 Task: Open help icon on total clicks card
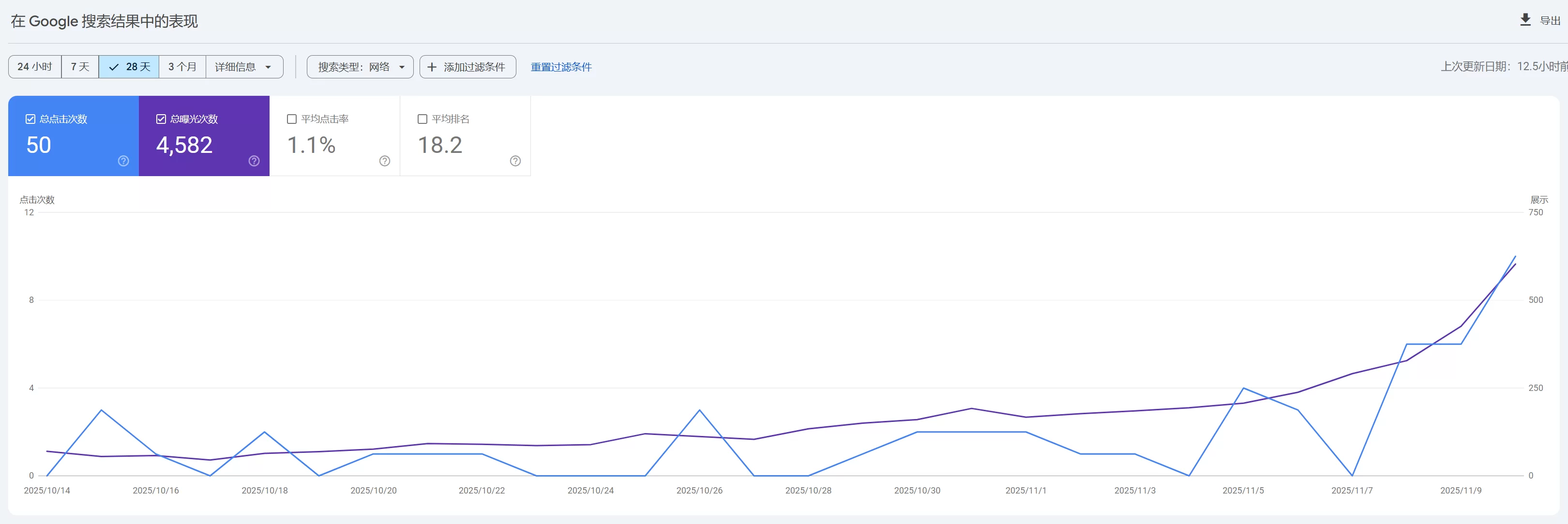coord(123,161)
